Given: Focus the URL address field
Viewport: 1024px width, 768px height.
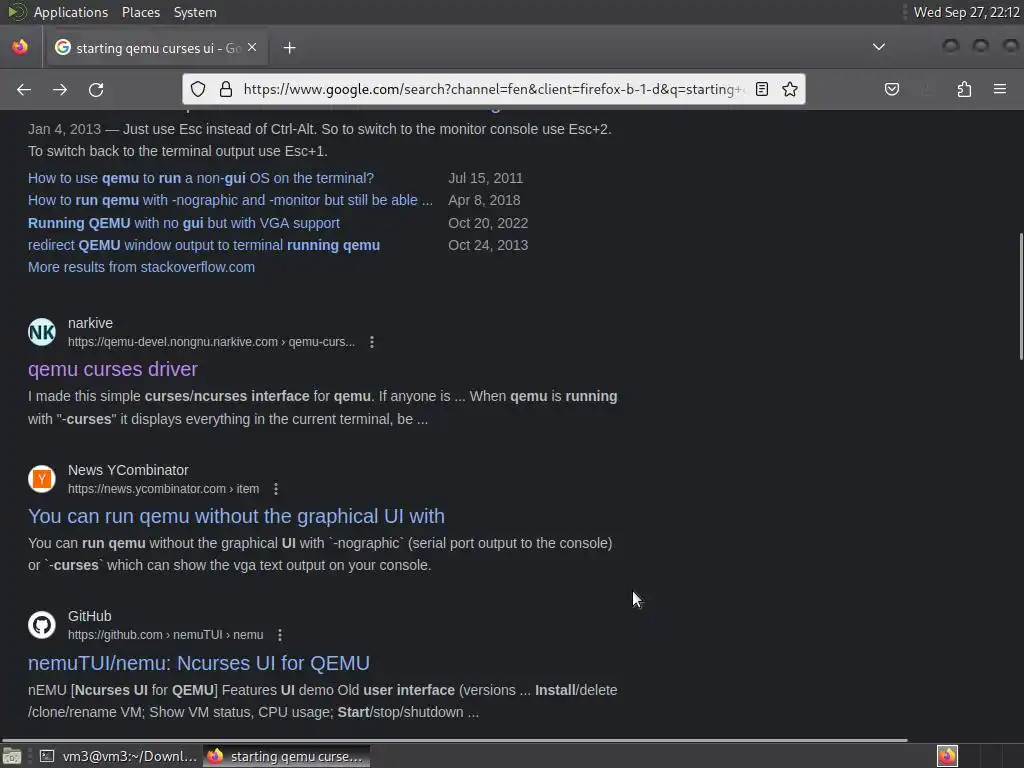Looking at the screenshot, I should click(493, 89).
